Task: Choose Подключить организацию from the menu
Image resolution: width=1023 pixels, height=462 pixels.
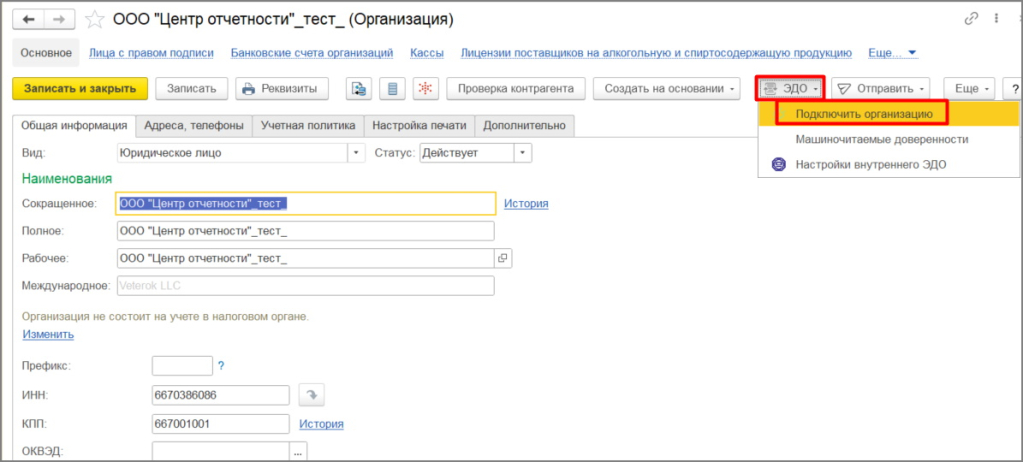Action: click(861, 114)
